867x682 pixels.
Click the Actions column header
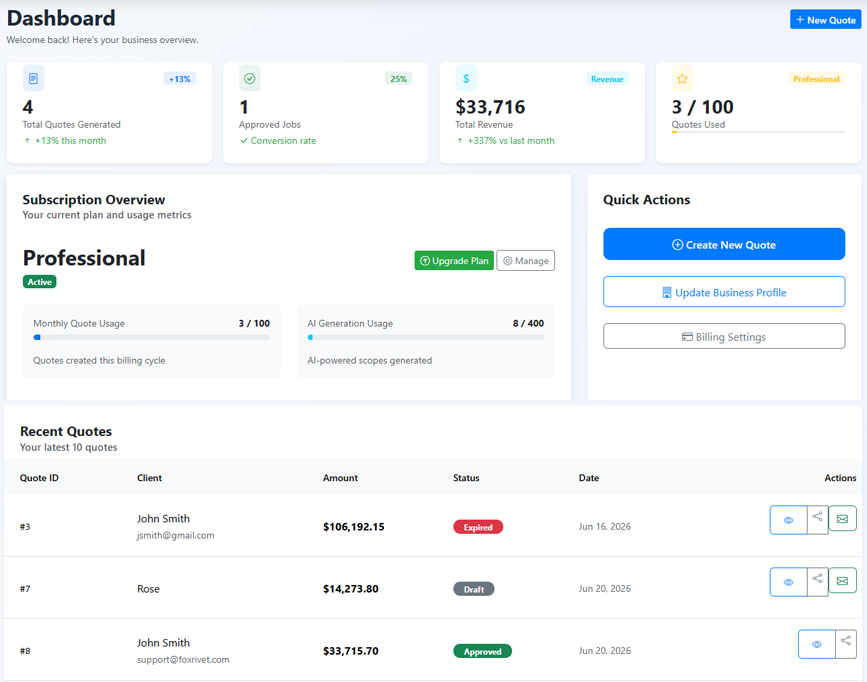(x=840, y=478)
